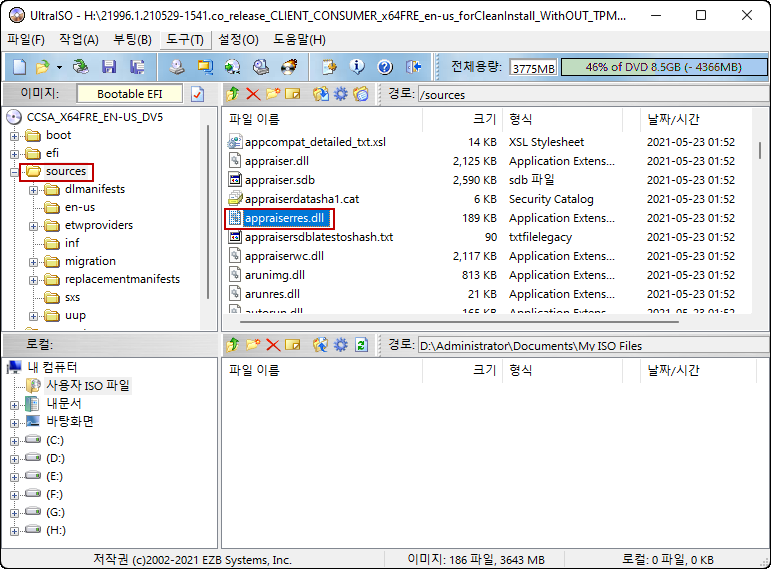Click New Folder icon in image pane
Screen dimensions: 771x569
click(273, 93)
